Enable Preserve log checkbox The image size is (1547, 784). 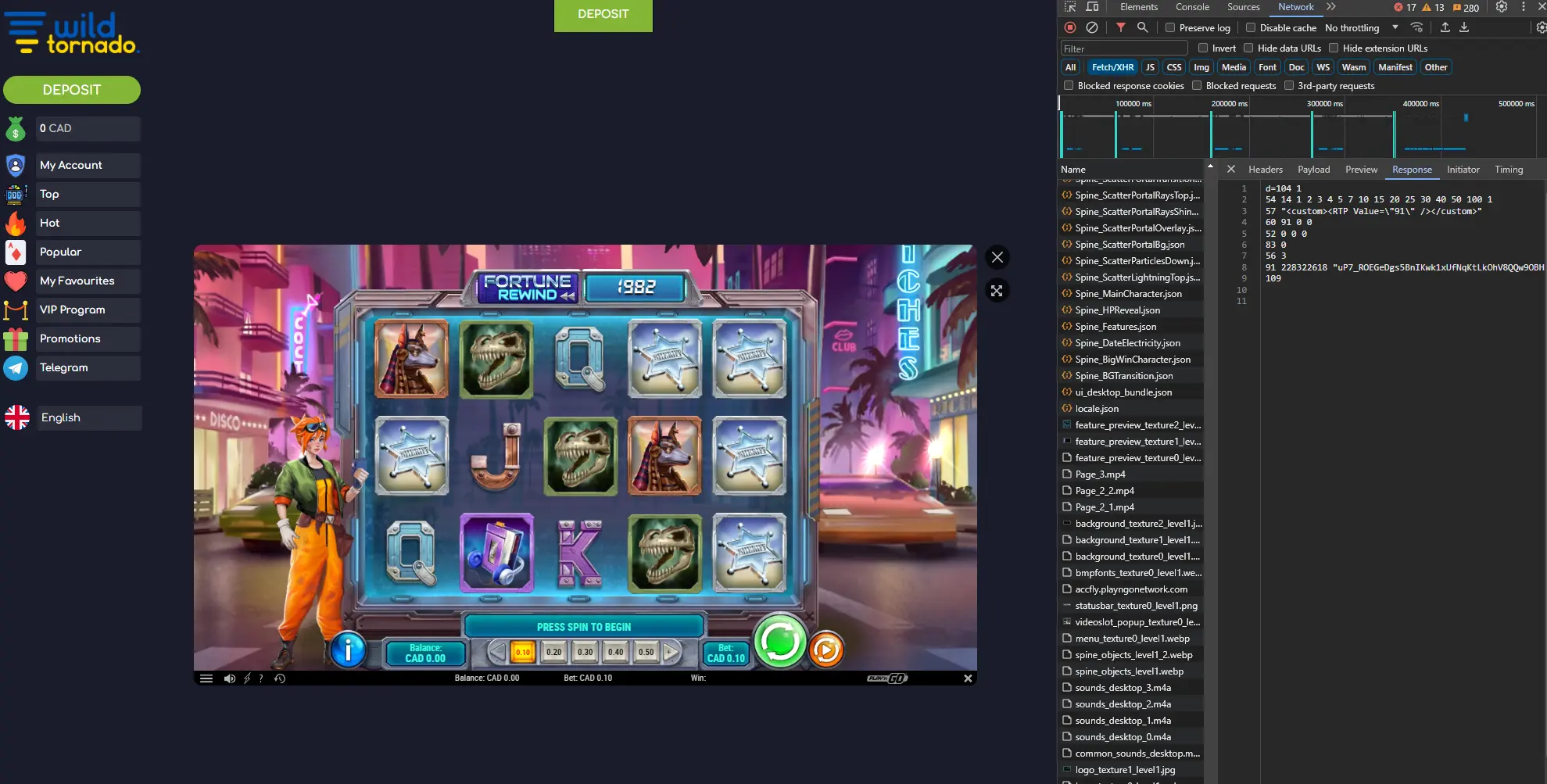(x=1170, y=27)
